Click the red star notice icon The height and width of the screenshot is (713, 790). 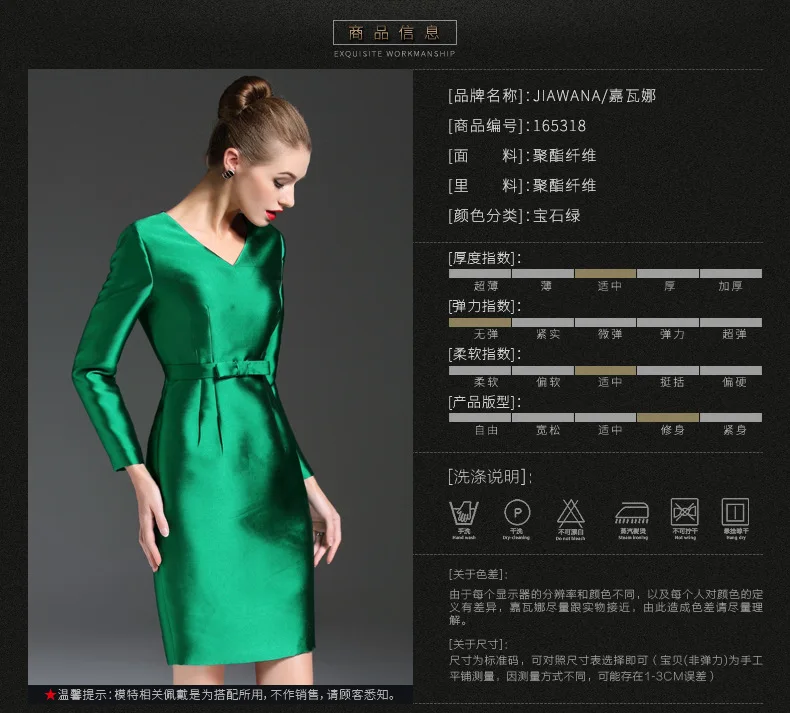[50, 695]
